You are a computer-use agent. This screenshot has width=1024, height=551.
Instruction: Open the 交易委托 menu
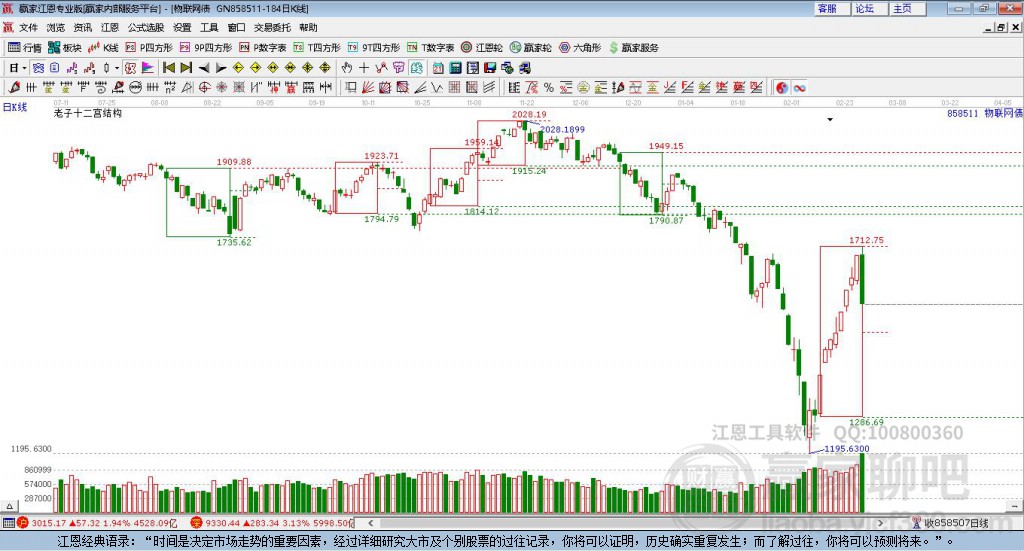coord(272,27)
